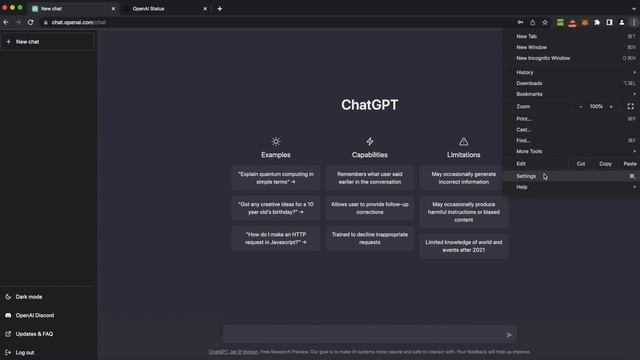This screenshot has height=360, width=640.
Task: Click the tab search chevron
Action: click(x=634, y=9)
